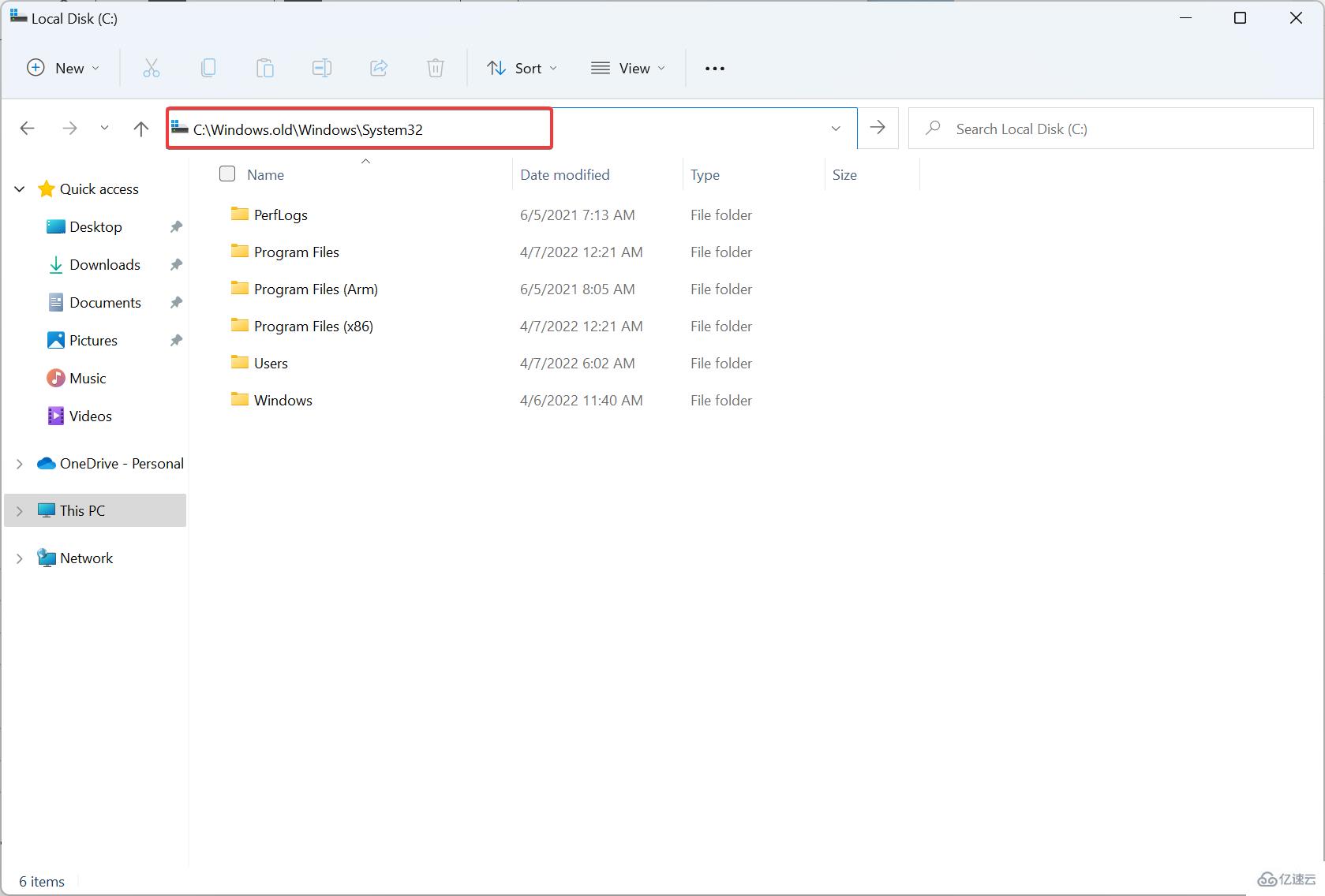Click the Desktop icon in Quick access
Image resolution: width=1325 pixels, height=896 pixels.
(x=55, y=227)
